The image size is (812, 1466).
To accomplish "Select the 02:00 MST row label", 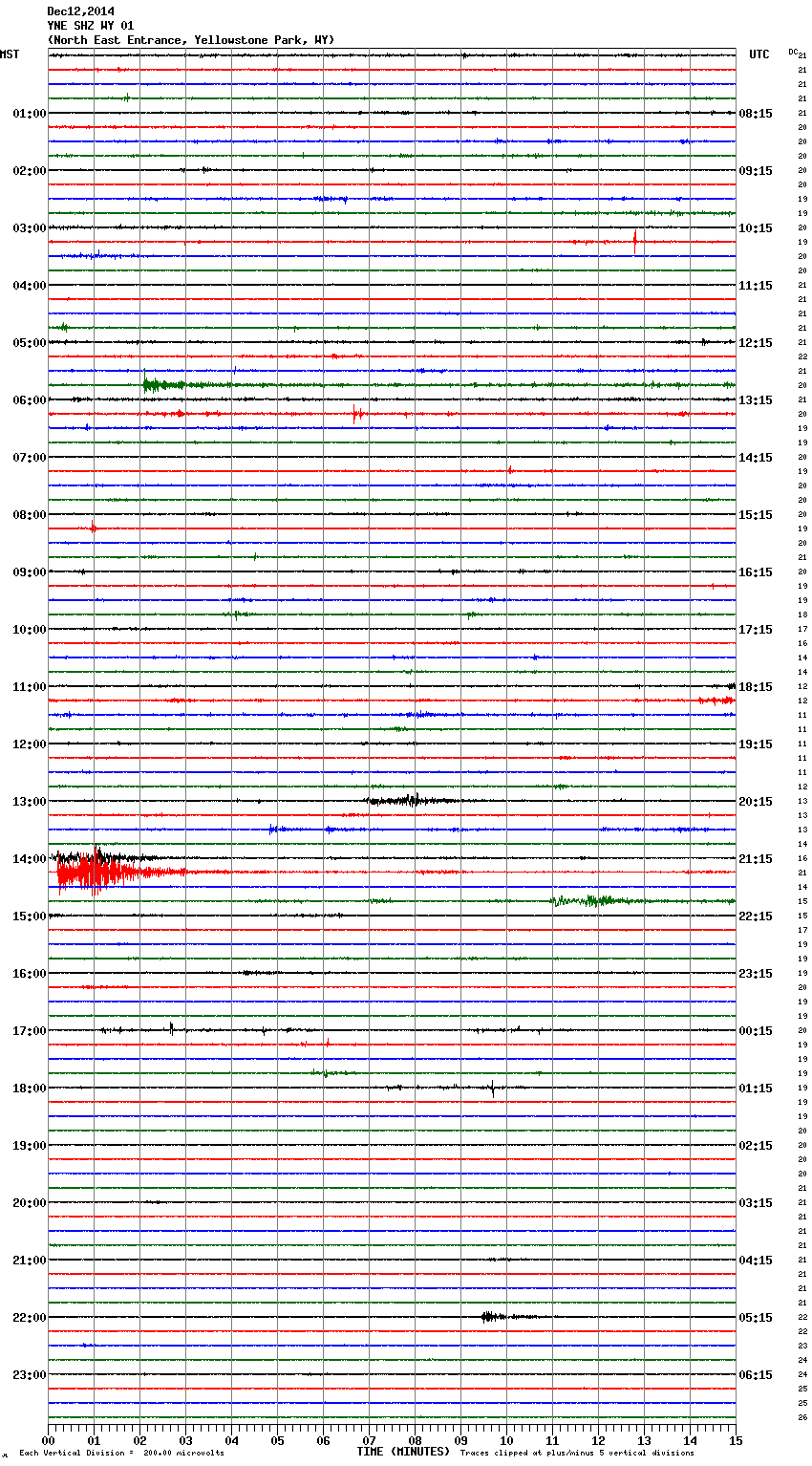I will pyautogui.click(x=29, y=171).
